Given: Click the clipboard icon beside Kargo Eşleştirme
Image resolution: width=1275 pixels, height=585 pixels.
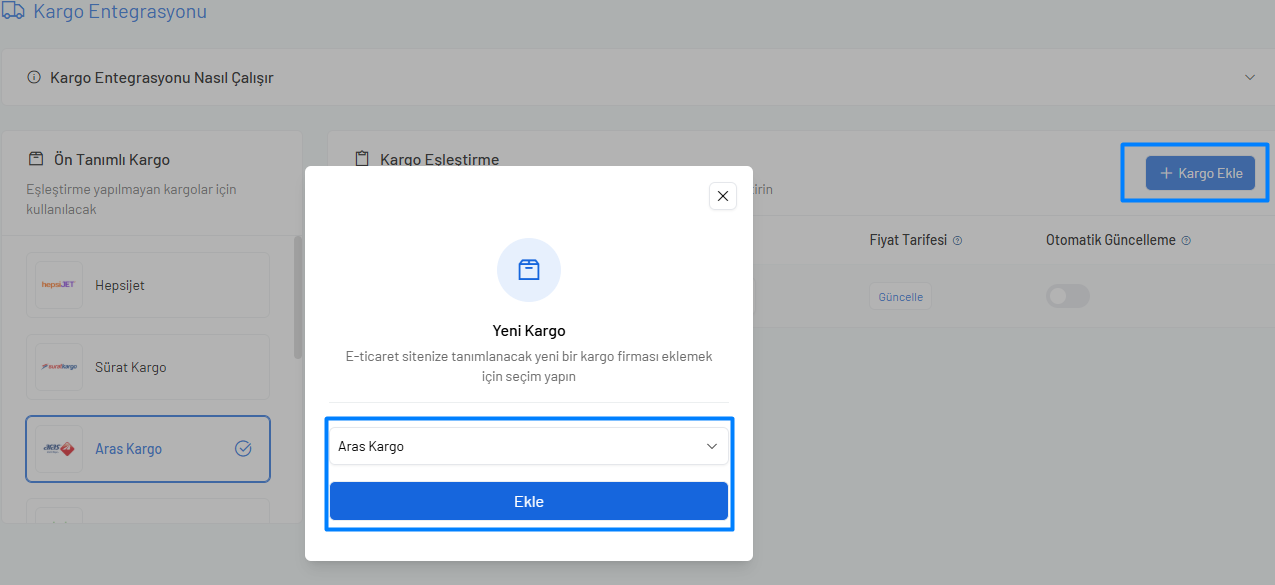Looking at the screenshot, I should point(362,159).
